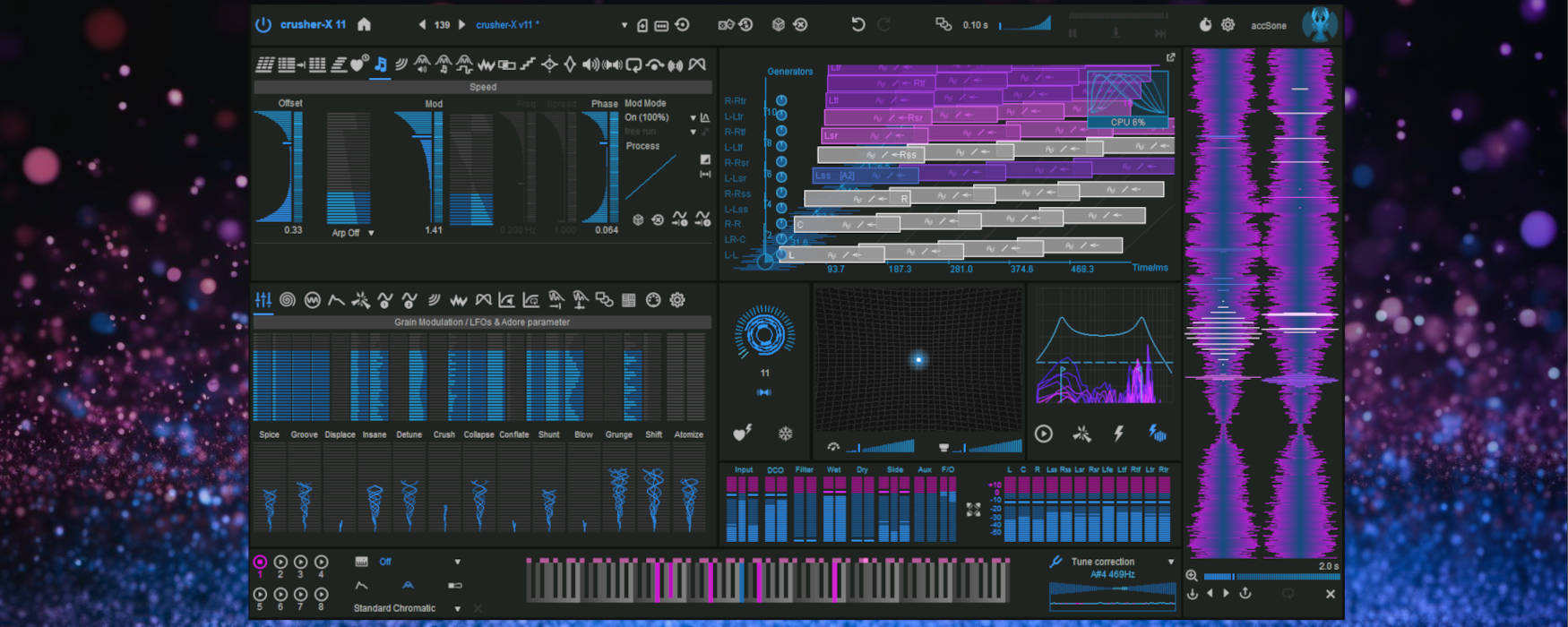The image size is (1568, 627).
Task: Click the diamond shape tab icon
Action: point(570,64)
